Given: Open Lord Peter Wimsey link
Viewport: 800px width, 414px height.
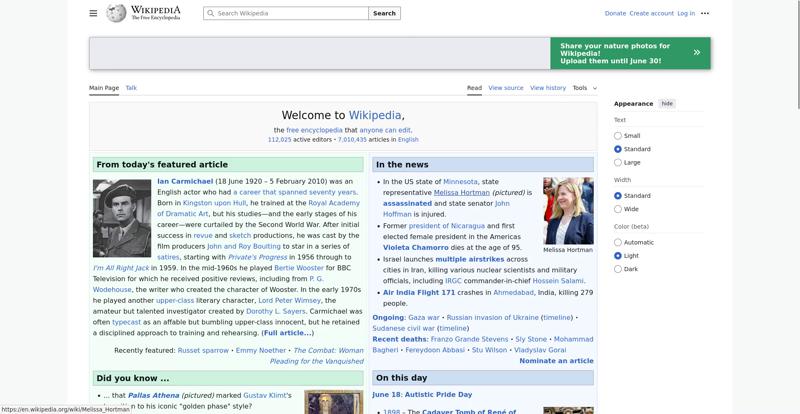Looking at the screenshot, I should tap(289, 300).
